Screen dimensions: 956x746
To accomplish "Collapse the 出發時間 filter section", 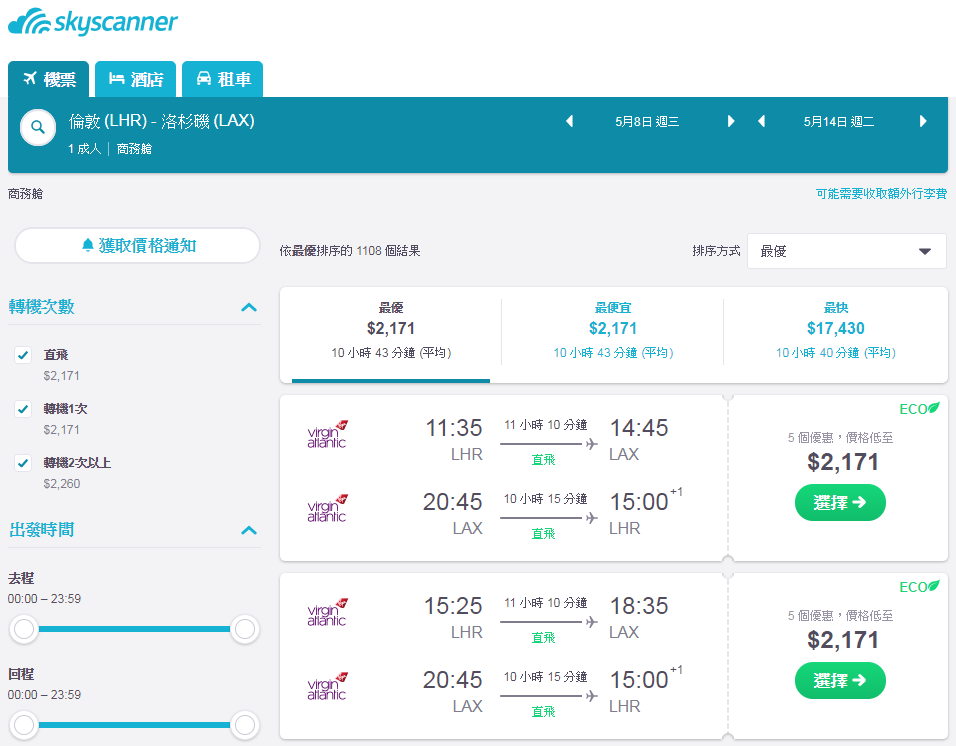I will [x=249, y=530].
